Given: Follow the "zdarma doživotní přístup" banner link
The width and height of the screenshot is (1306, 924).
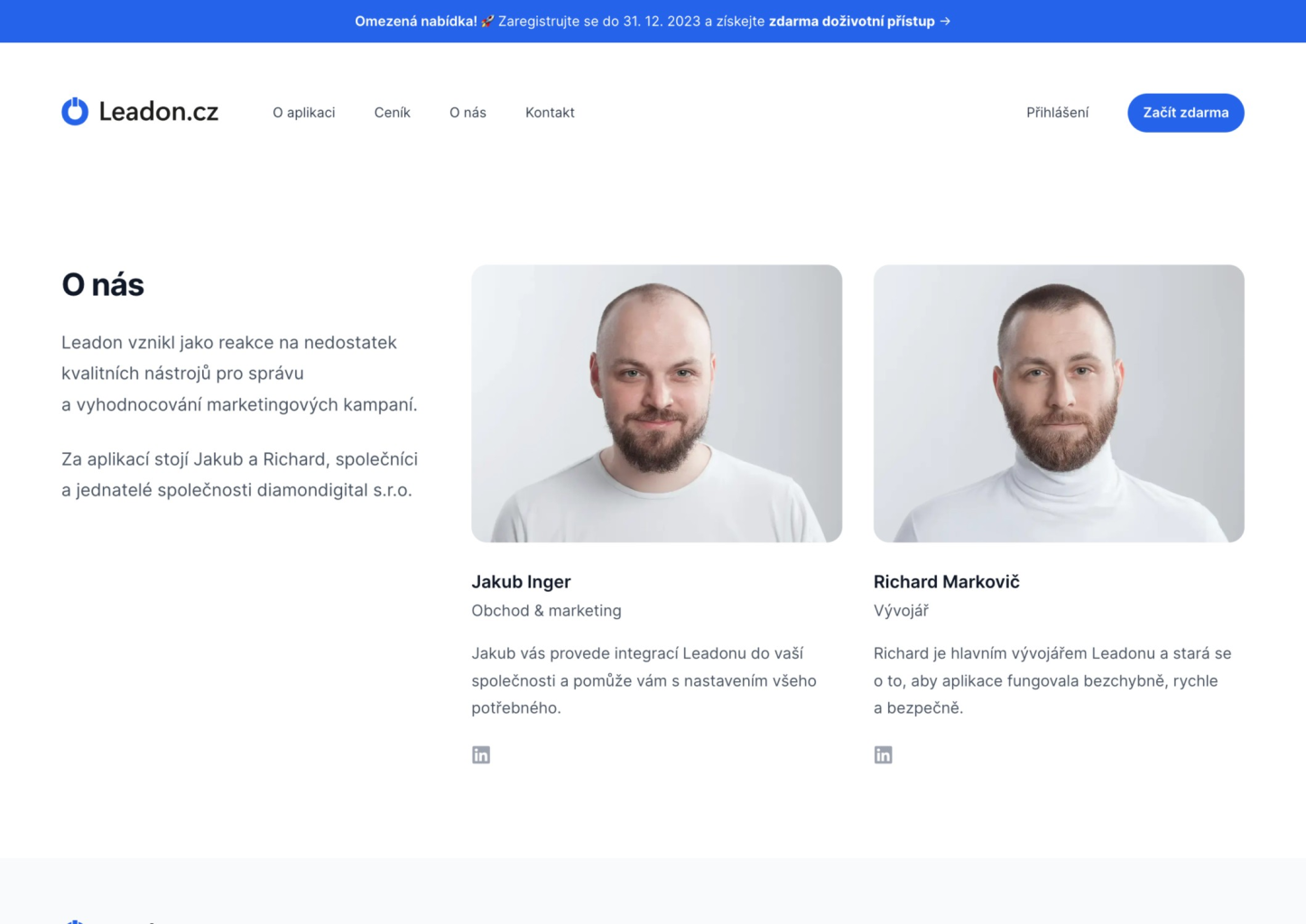Looking at the screenshot, I should click(851, 22).
